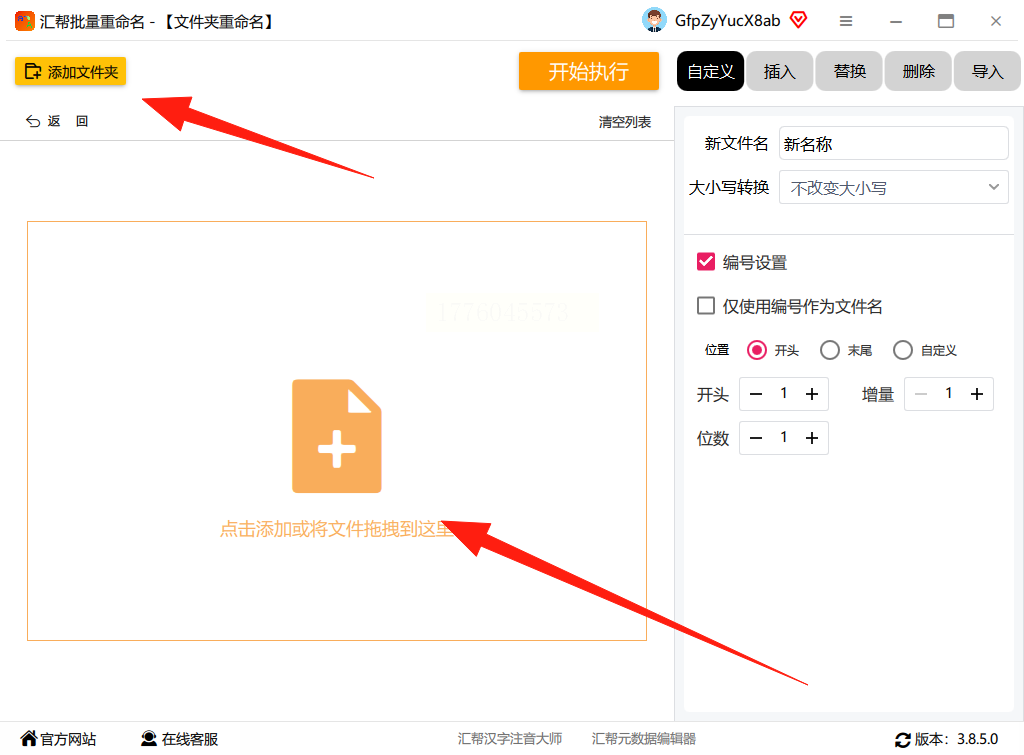Expand the 大小写转换 dropdown

click(x=893, y=187)
